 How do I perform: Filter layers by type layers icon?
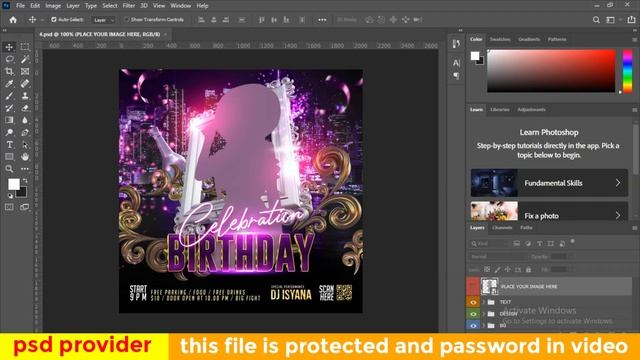pos(540,244)
